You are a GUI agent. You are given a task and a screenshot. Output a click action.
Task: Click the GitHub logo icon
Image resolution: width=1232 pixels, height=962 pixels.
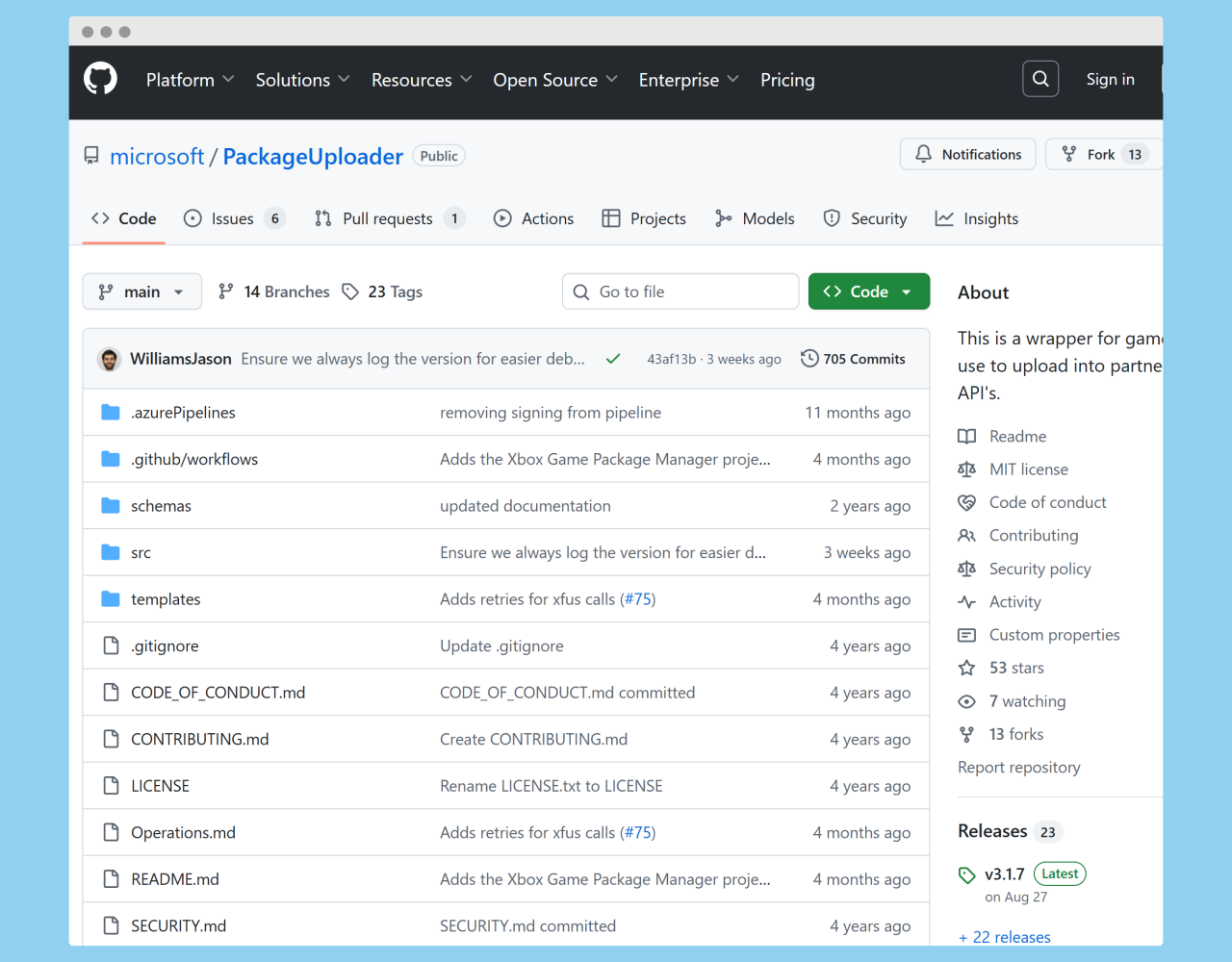[100, 79]
